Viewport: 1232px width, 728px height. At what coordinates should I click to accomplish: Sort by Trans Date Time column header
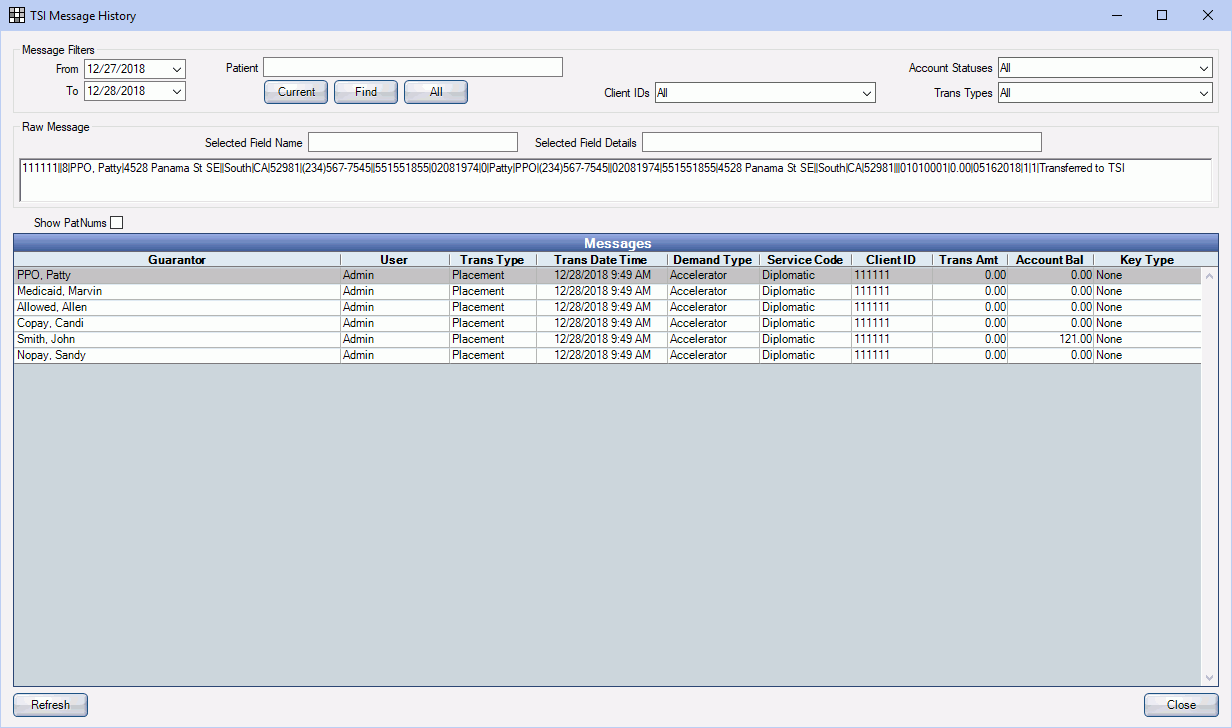click(x=601, y=259)
